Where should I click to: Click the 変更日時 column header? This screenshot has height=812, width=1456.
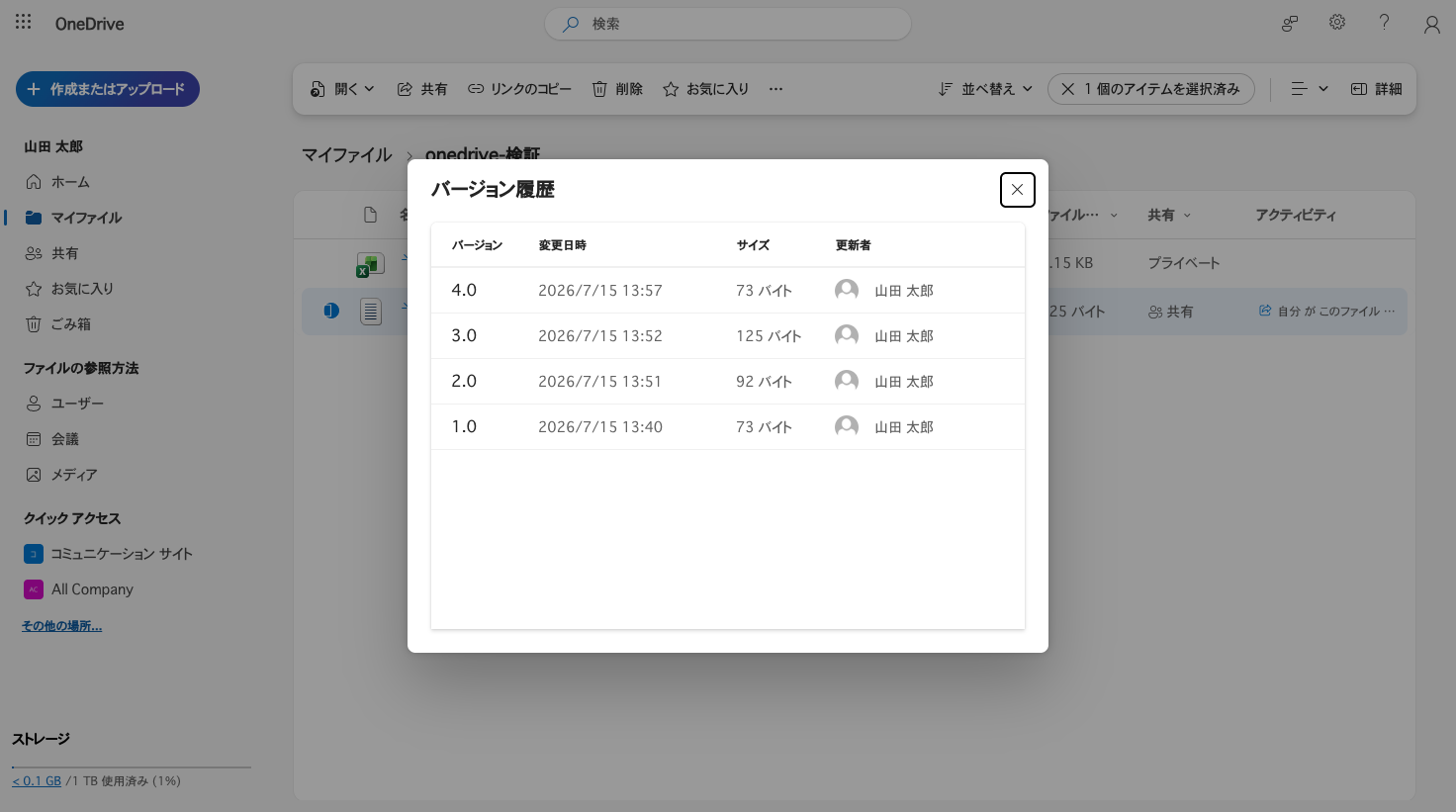click(562, 245)
